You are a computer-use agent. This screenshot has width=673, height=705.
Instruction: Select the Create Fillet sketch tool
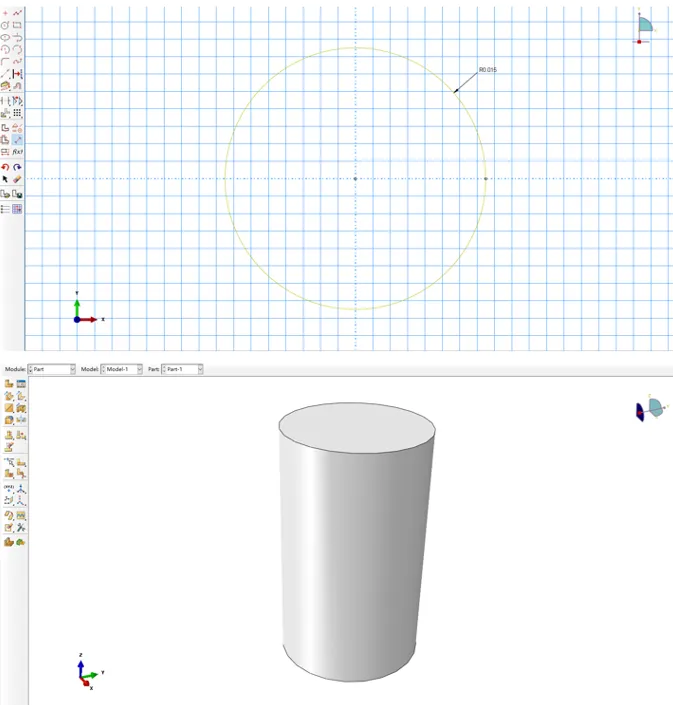pyautogui.click(x=5, y=62)
